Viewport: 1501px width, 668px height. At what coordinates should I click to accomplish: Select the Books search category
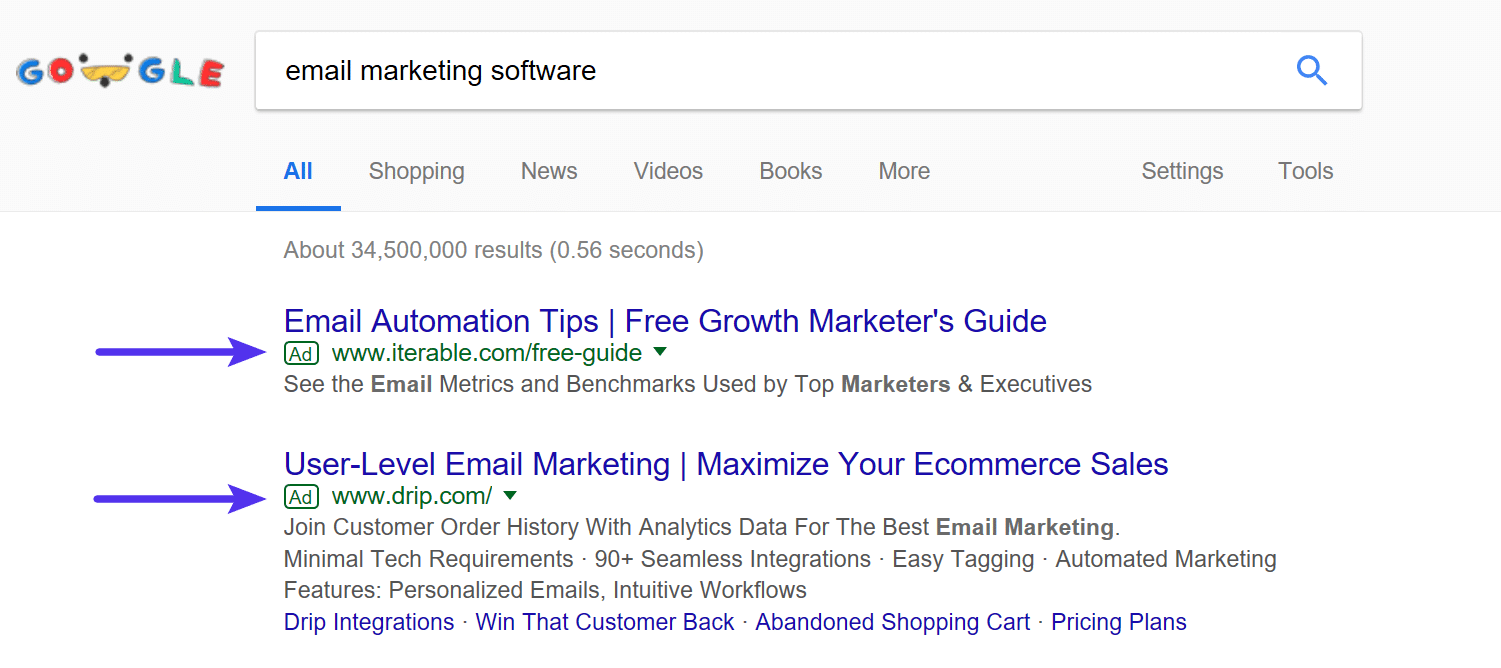click(790, 171)
